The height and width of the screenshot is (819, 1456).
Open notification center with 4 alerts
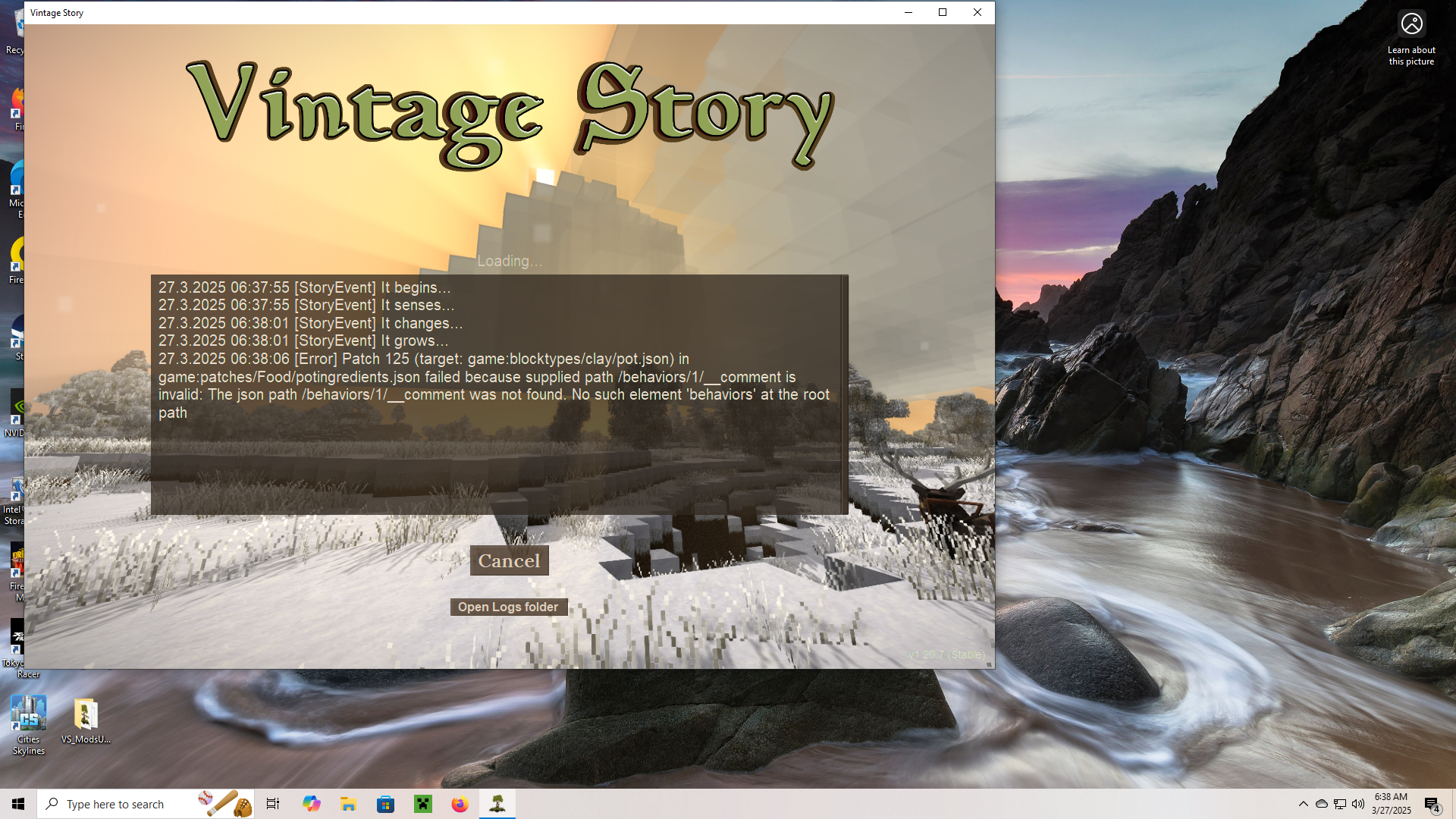point(1432,805)
